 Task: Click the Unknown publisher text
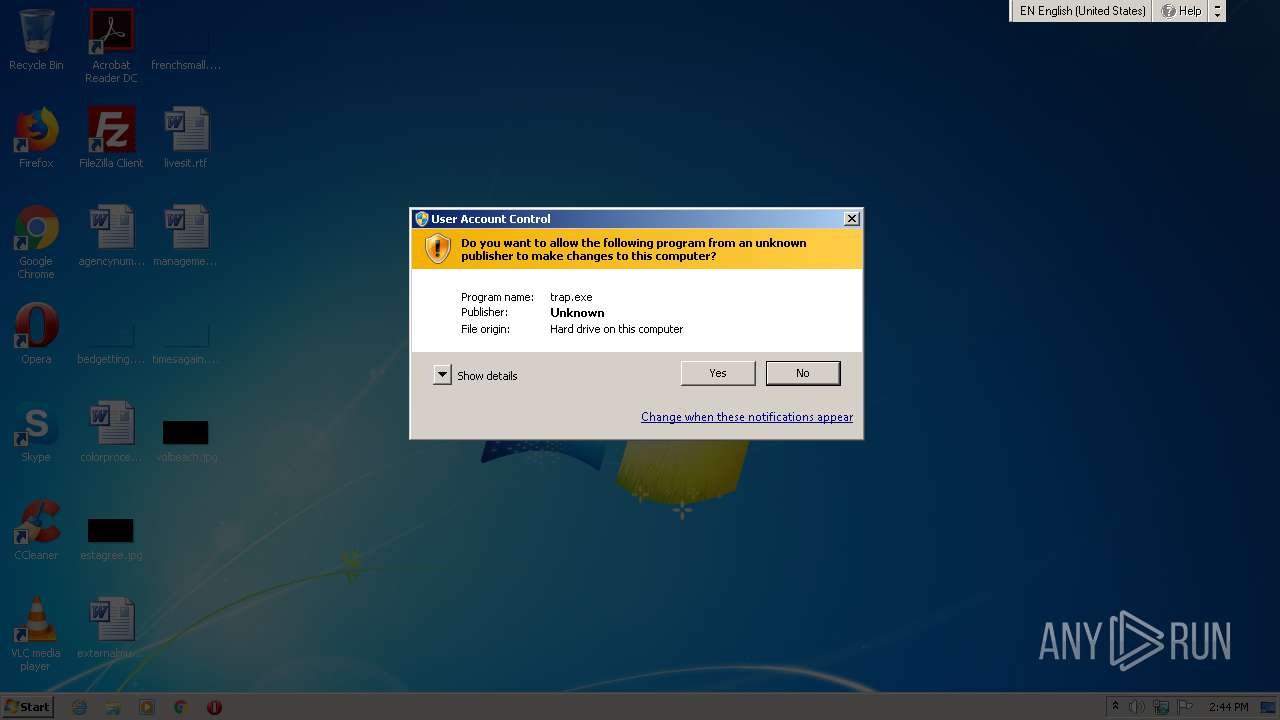tap(577, 313)
